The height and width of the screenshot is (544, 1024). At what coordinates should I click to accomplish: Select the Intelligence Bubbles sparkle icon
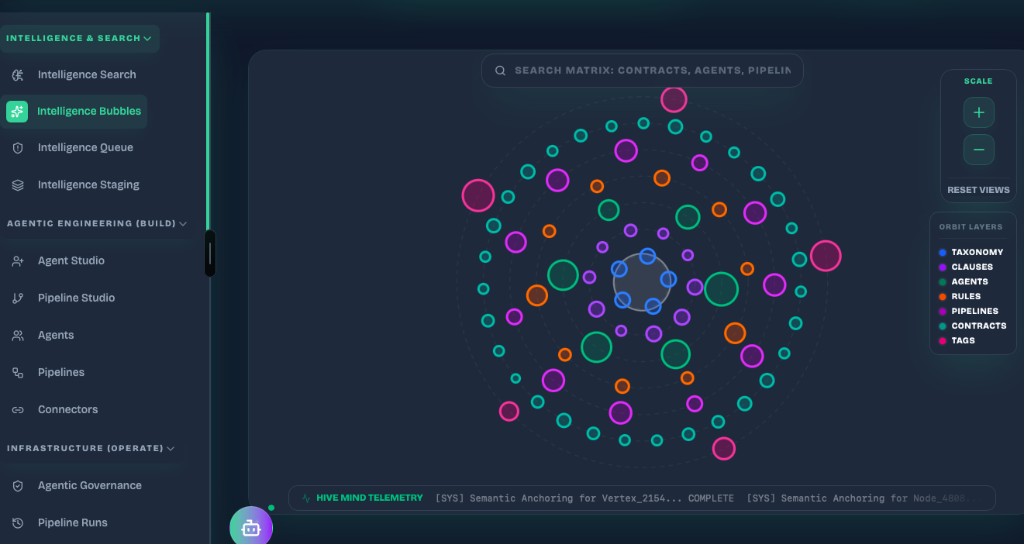pyautogui.click(x=17, y=112)
